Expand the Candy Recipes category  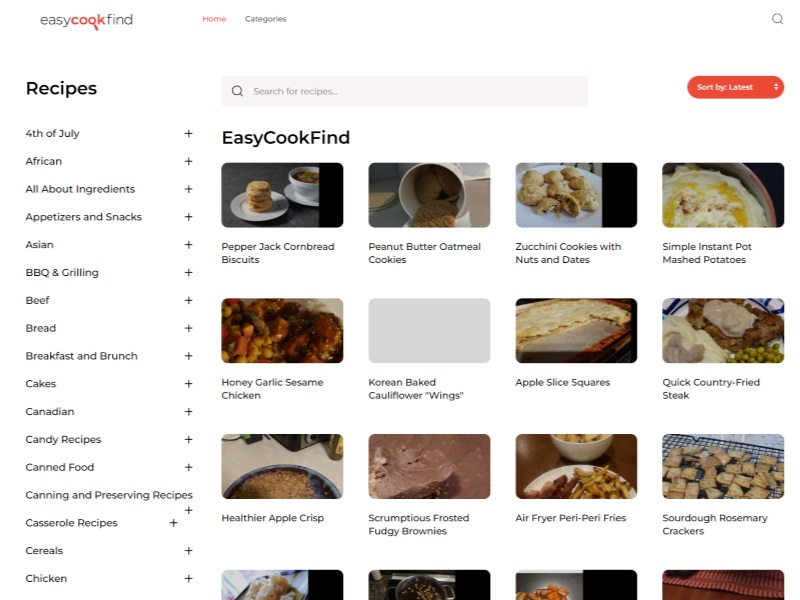tap(188, 439)
